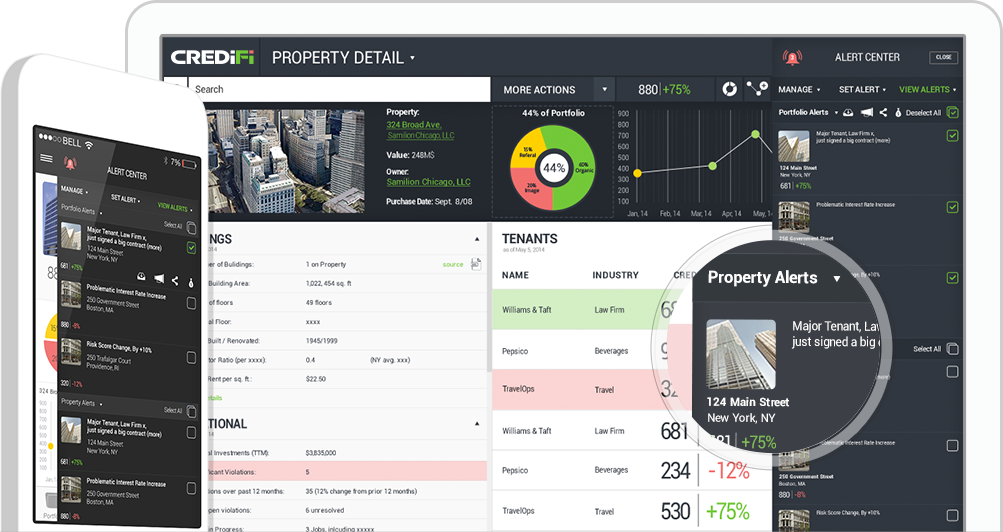Expand the magnified Property Alerts dropdown
1003x532 pixels.
pyautogui.click(x=837, y=278)
